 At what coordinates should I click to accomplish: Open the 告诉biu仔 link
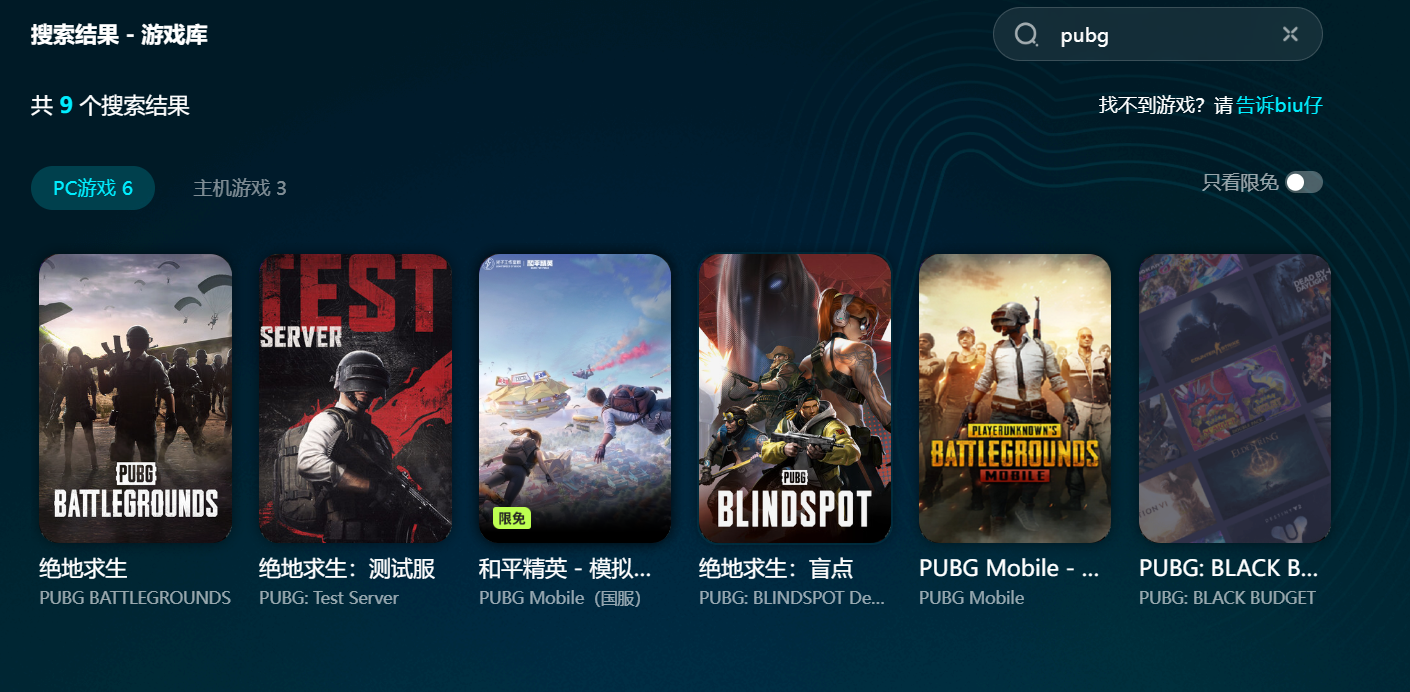1280,105
